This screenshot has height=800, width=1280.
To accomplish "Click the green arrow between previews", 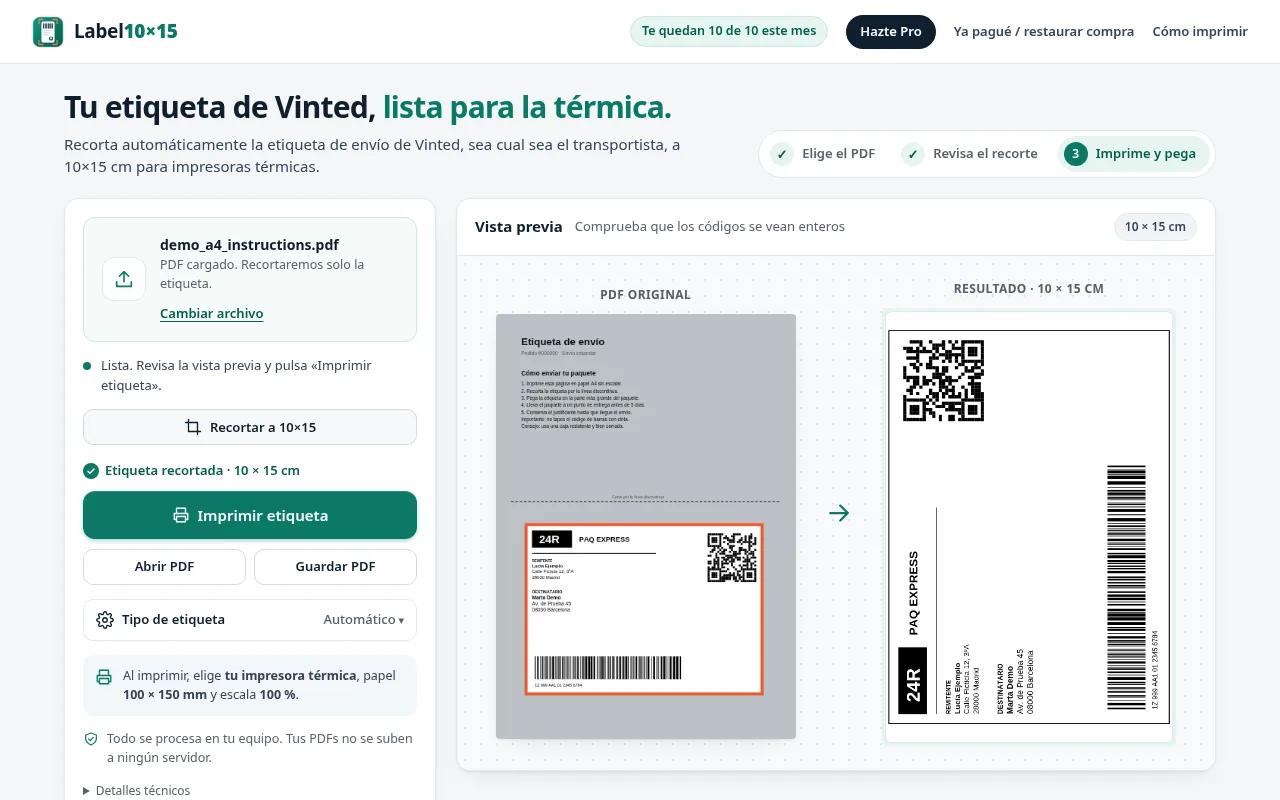I will 839,513.
